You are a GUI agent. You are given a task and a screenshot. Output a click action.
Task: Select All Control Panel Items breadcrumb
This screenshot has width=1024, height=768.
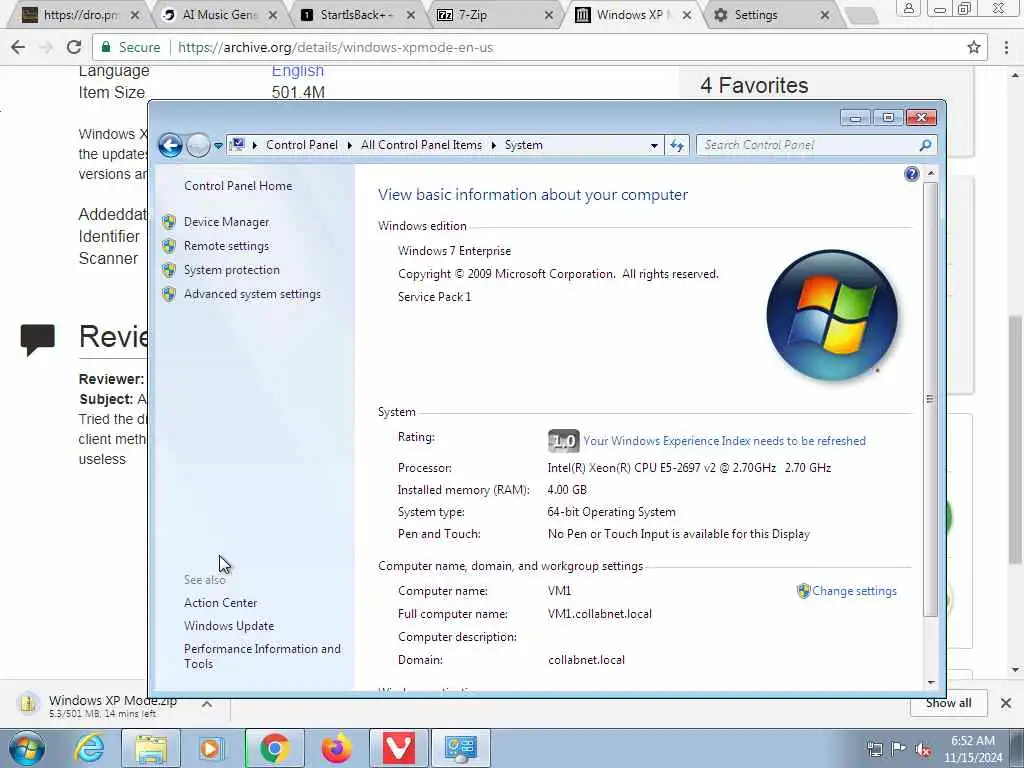(421, 145)
